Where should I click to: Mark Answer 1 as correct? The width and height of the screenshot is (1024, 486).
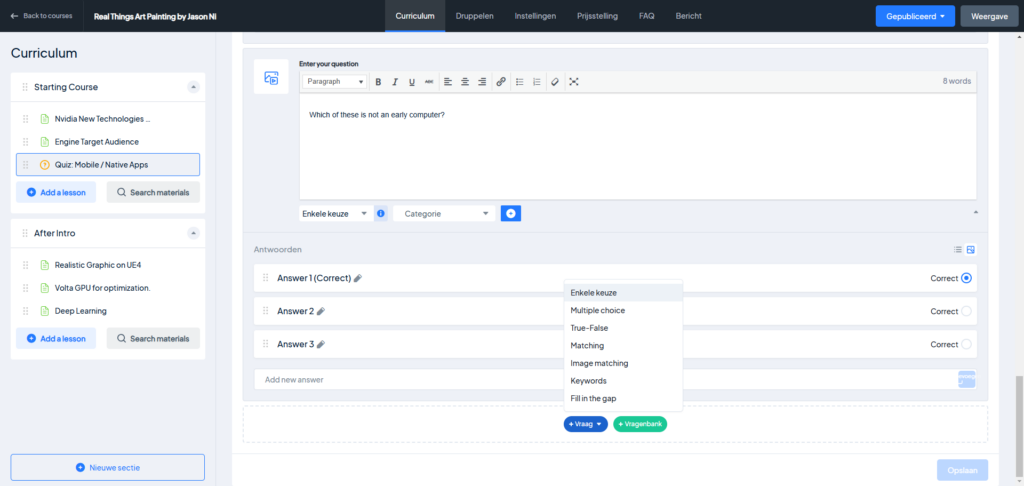point(967,278)
